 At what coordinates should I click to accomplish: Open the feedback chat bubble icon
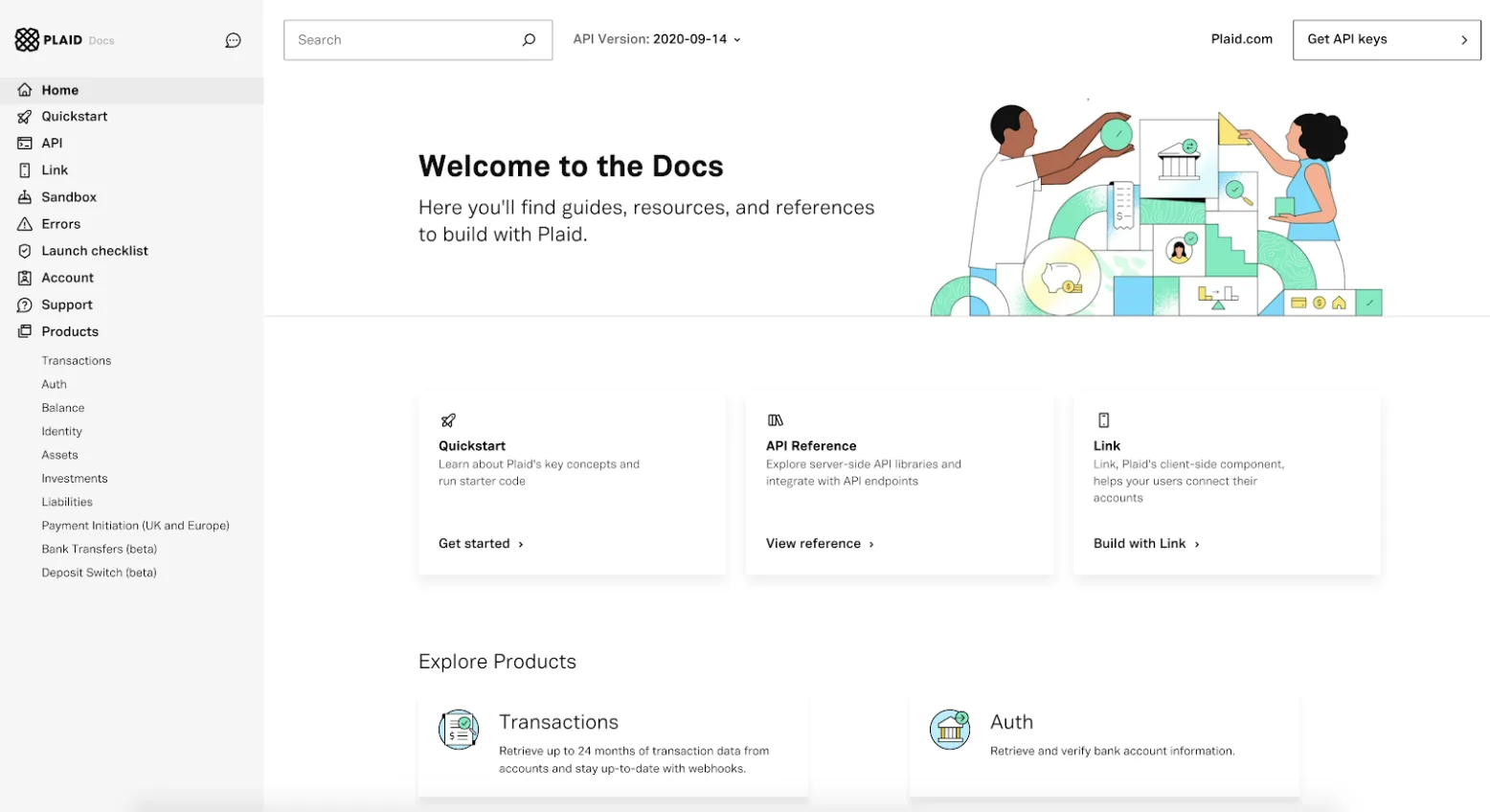(x=233, y=40)
